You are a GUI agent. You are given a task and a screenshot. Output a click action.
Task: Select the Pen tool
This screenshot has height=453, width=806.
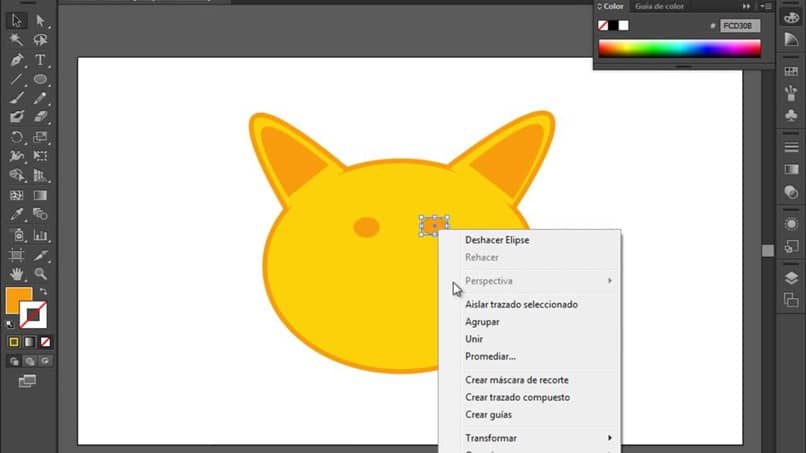[x=16, y=60]
